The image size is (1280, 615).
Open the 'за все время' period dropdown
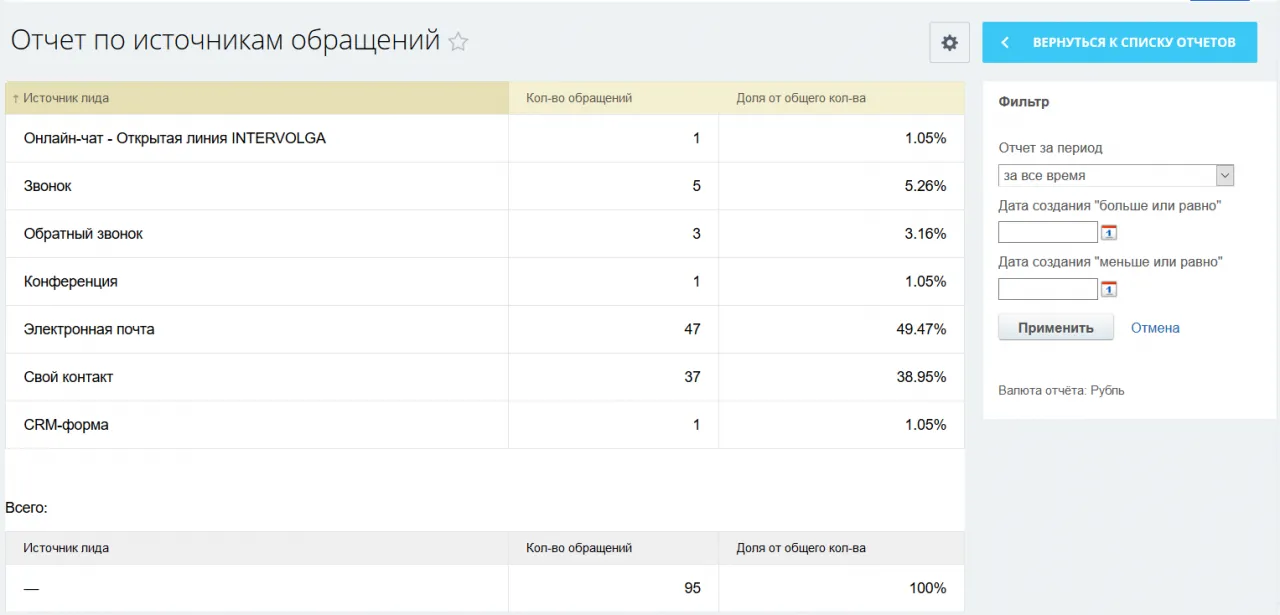1100,175
